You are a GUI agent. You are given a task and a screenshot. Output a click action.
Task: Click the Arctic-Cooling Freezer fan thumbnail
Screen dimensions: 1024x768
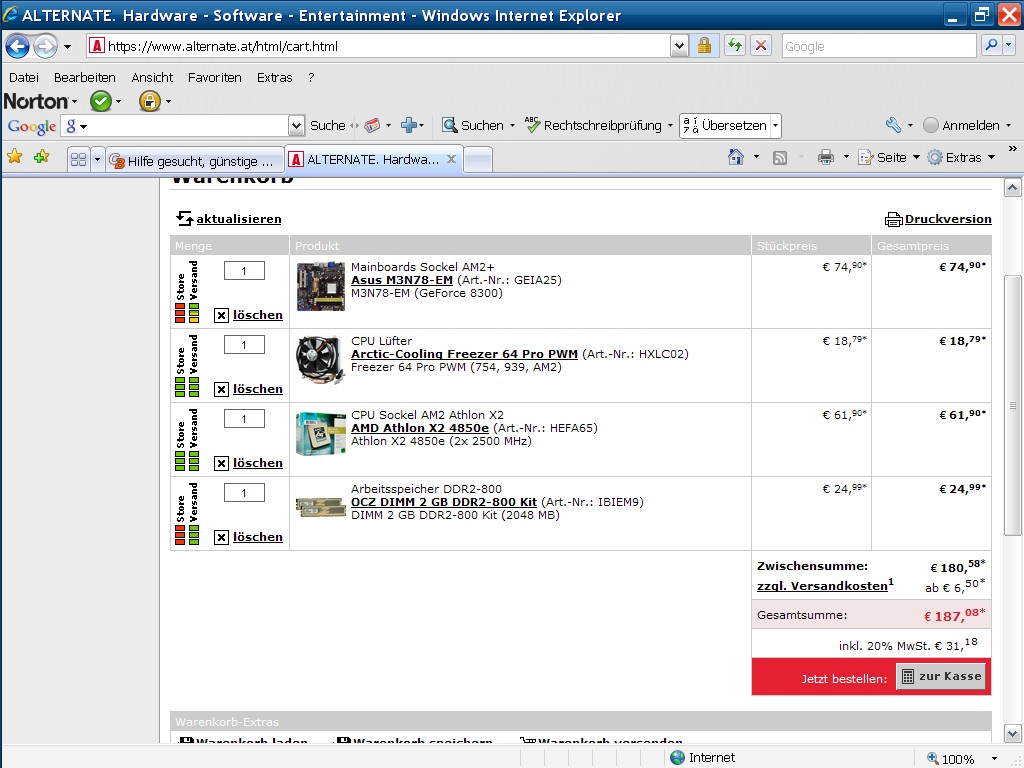320,360
